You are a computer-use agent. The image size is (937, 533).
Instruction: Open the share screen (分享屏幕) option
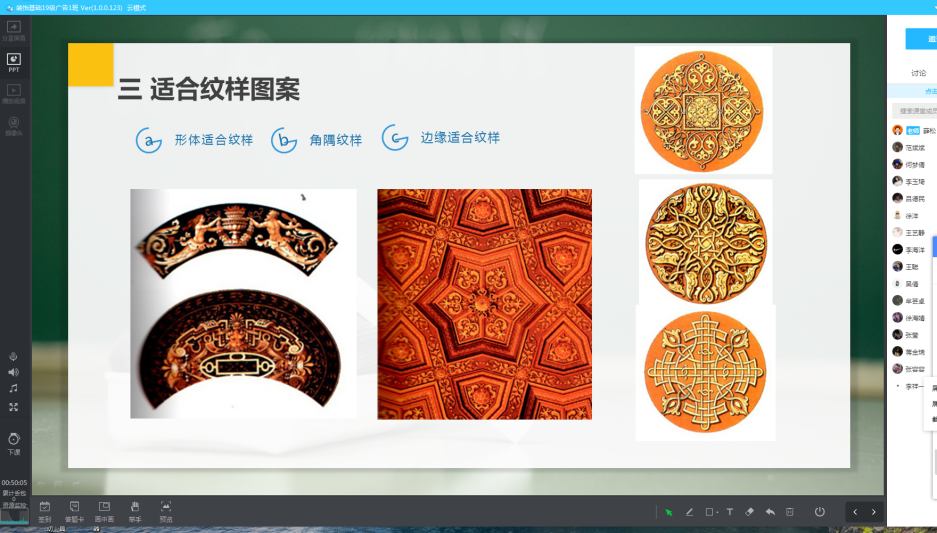pyautogui.click(x=14, y=30)
